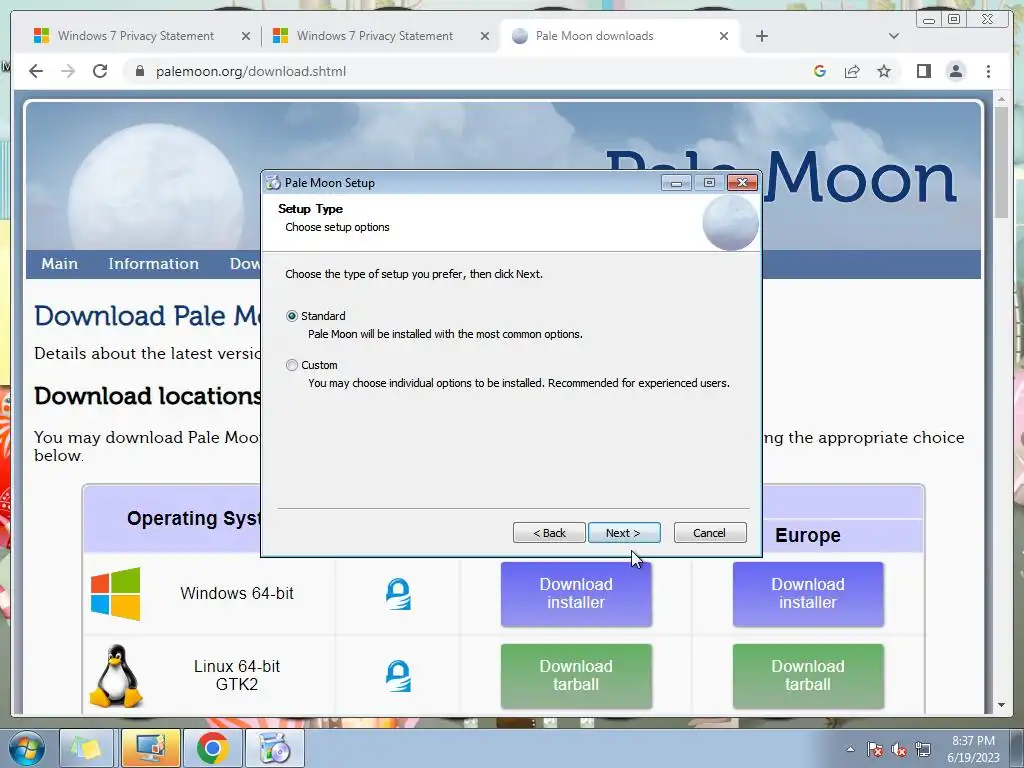
Task: Open Information menu on Pale Moon site
Action: click(x=153, y=264)
